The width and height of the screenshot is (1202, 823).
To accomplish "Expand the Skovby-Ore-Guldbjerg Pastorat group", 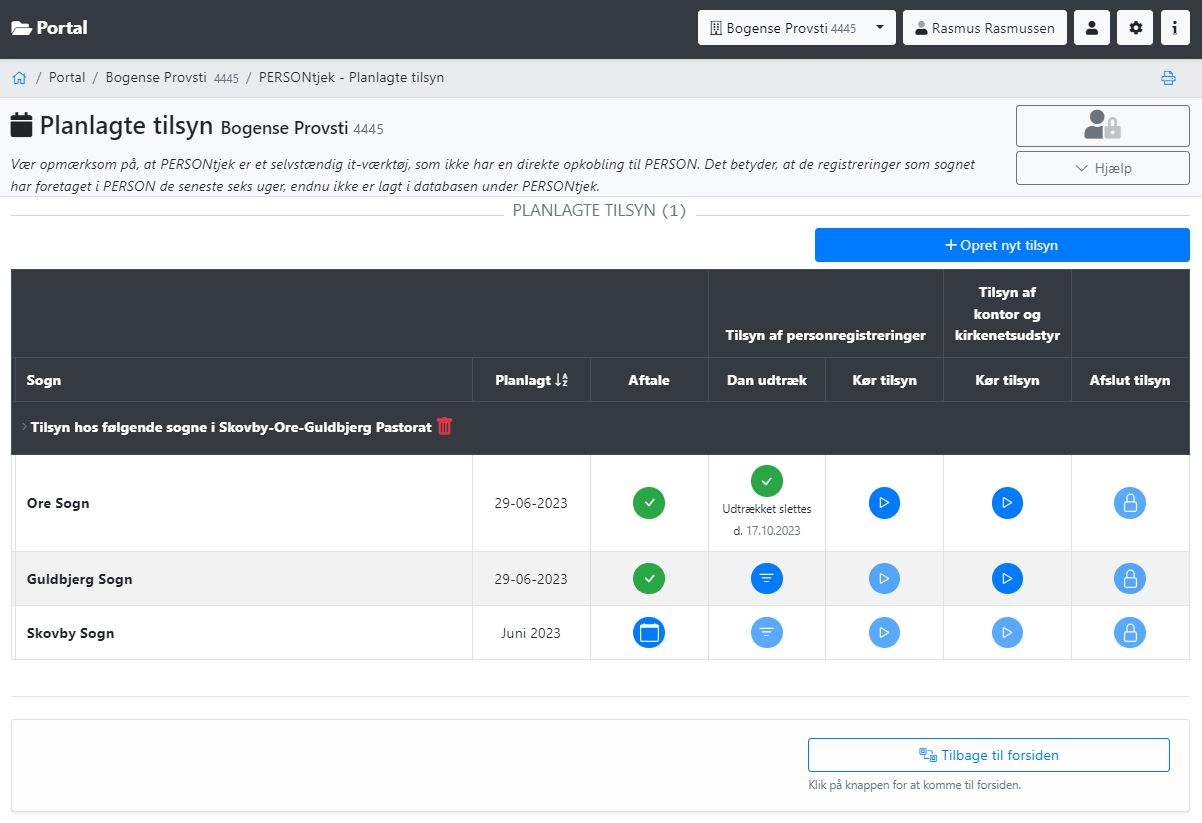I will click(24, 427).
